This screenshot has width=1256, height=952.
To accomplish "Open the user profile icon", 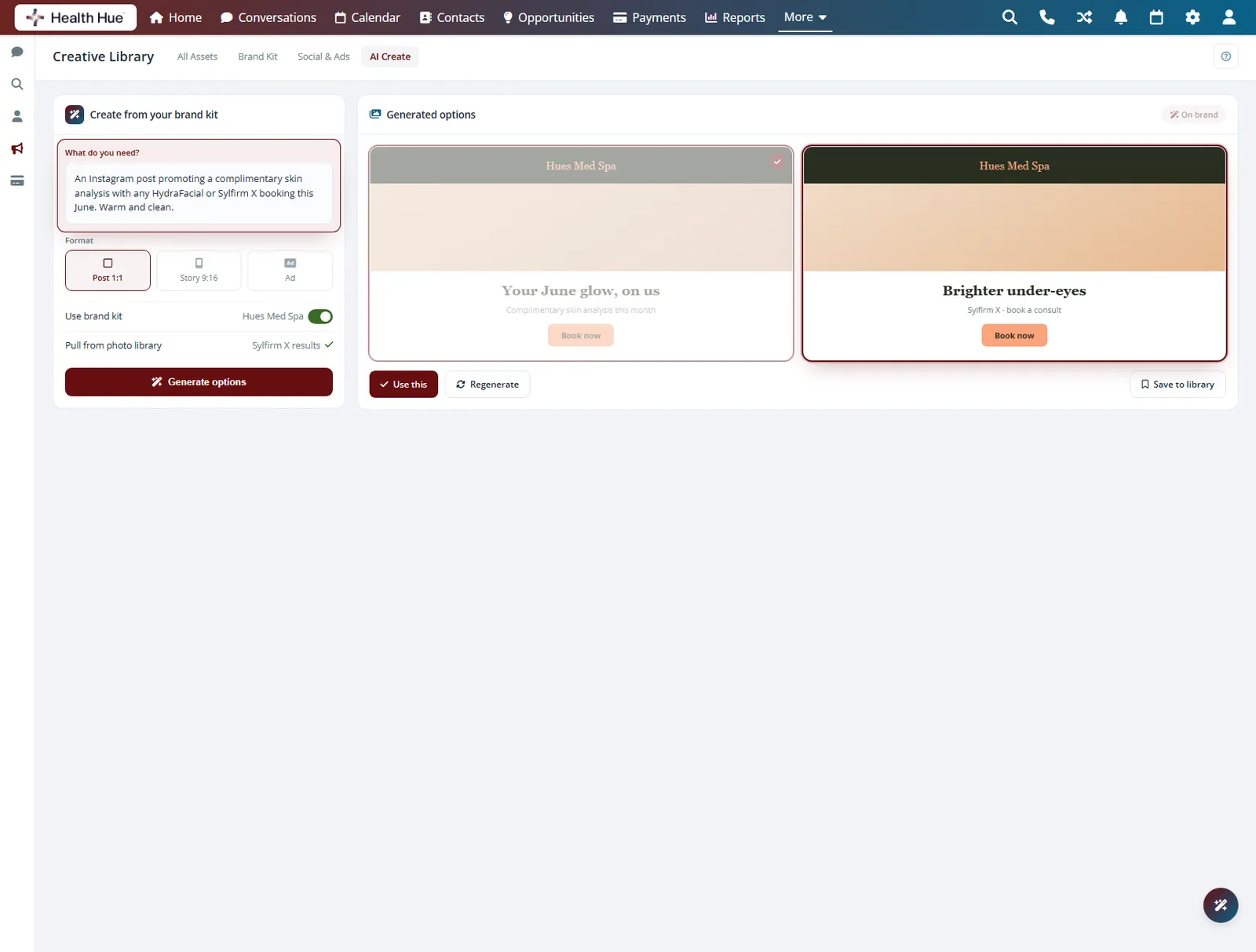I will point(1229,17).
